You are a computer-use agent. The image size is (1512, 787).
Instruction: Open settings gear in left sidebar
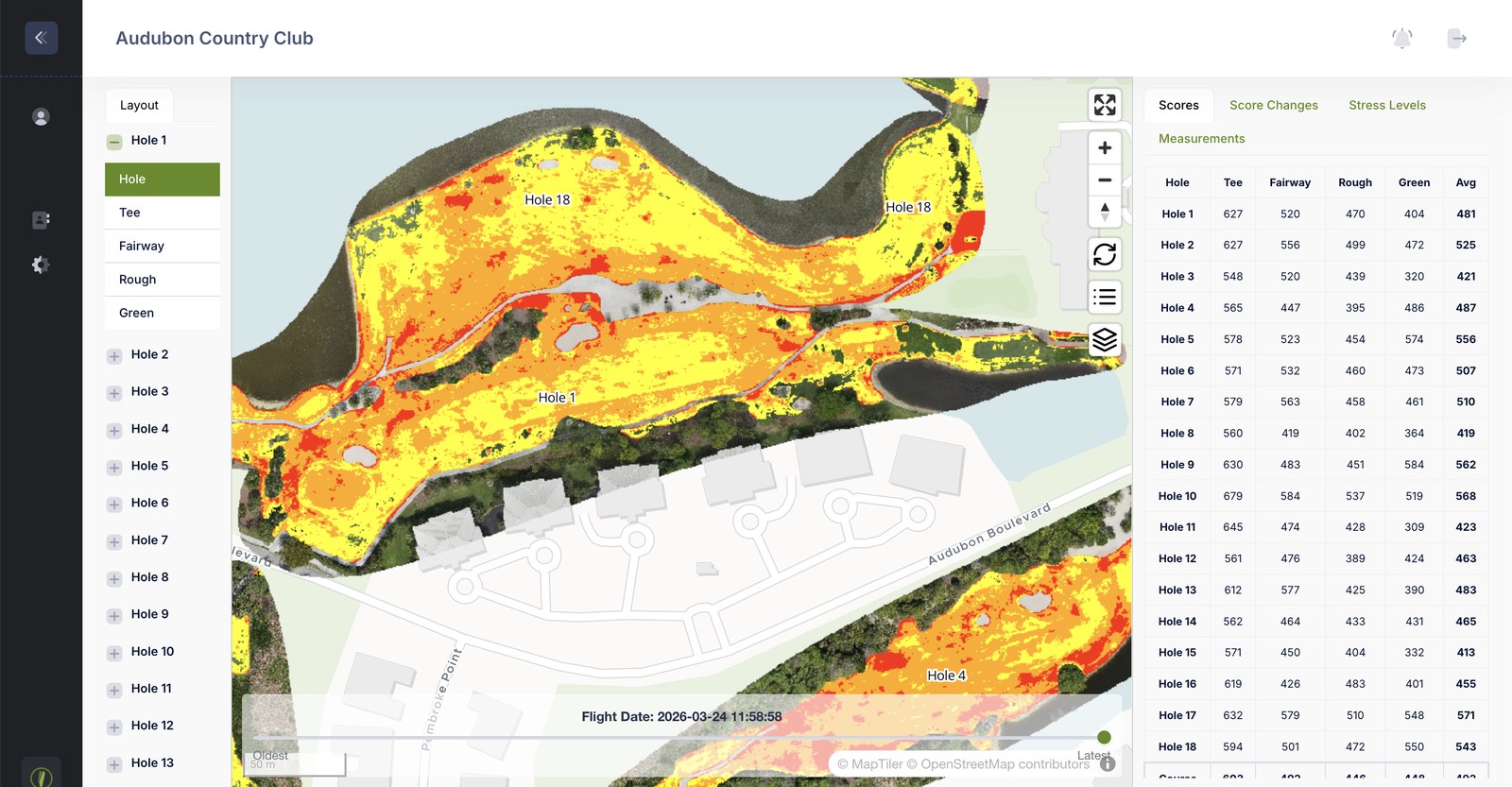[41, 265]
